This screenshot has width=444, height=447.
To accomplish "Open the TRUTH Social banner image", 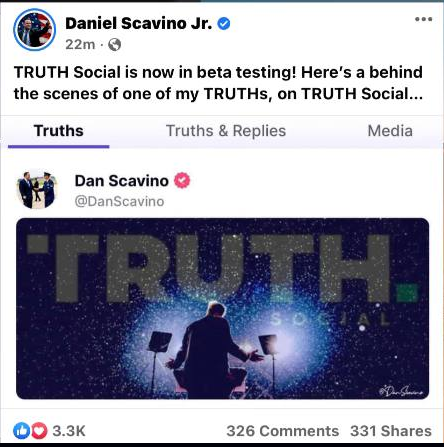I will click(x=222, y=308).
